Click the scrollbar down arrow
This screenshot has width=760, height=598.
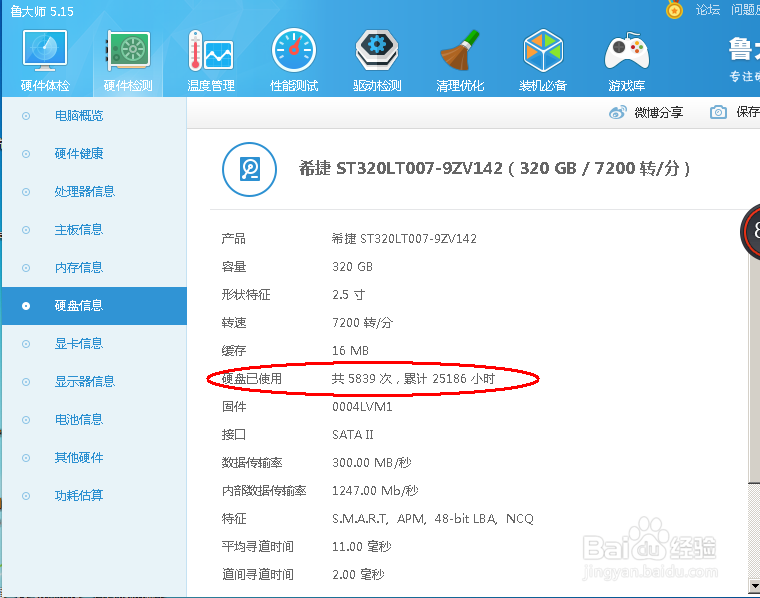coord(755,586)
